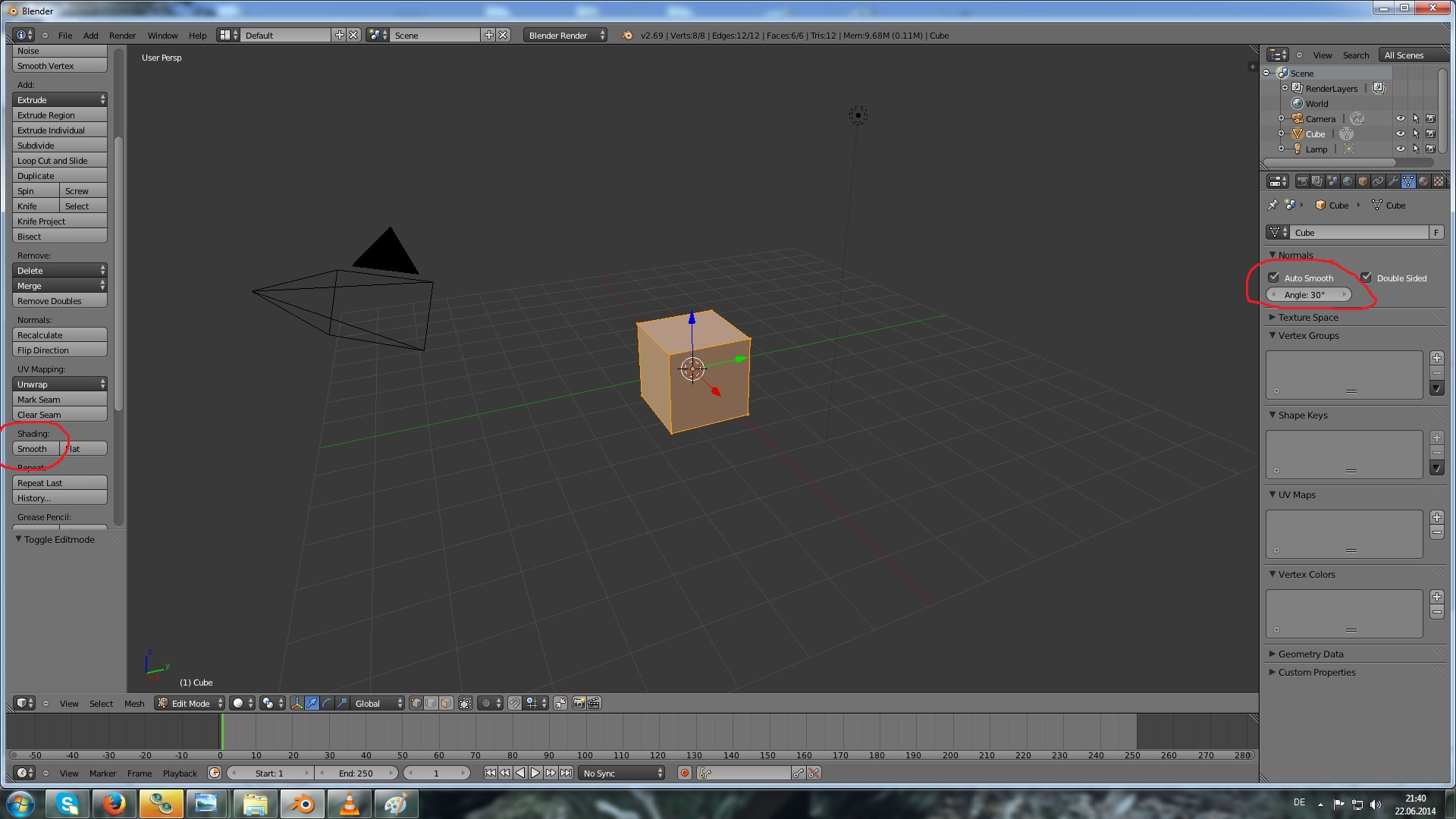Enable face select mode in header
This screenshot has height=819, width=1456.
(446, 703)
